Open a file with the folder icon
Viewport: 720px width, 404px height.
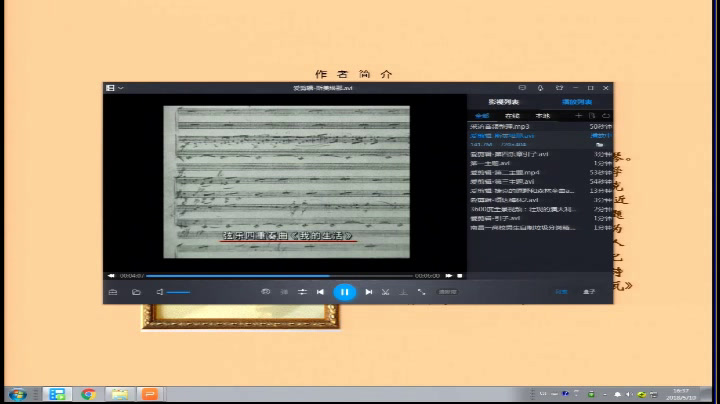136,292
